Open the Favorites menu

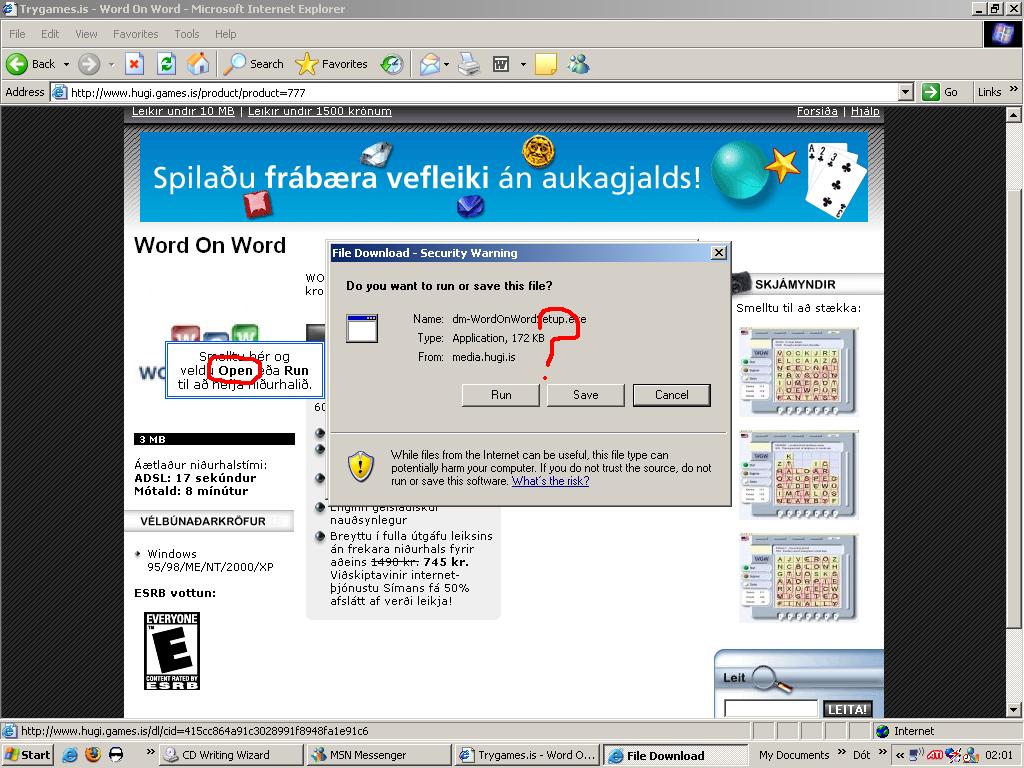pyautogui.click(x=135, y=34)
